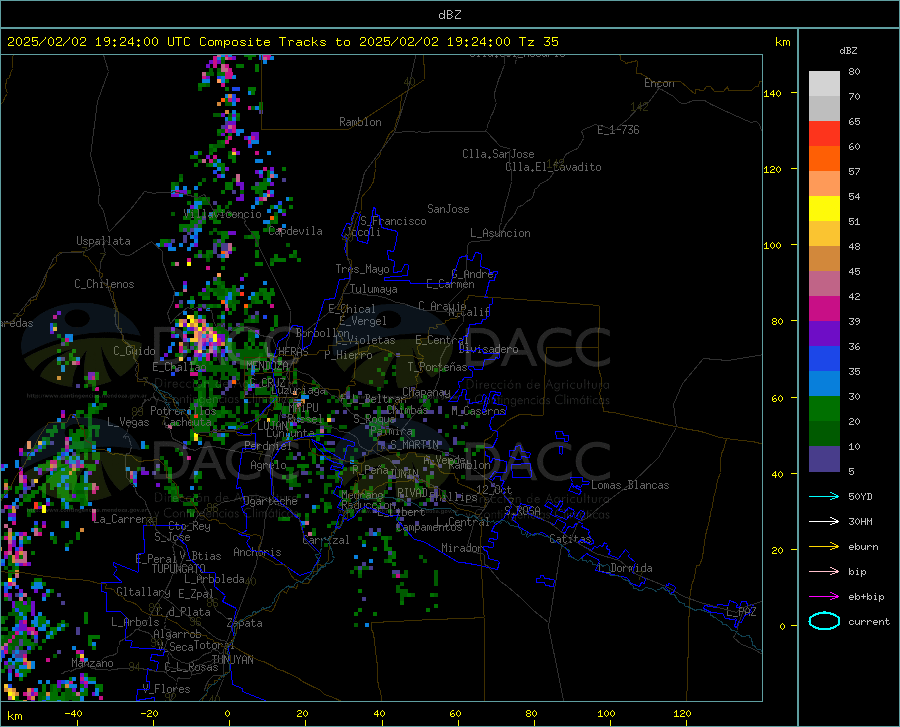
Task: Click the Catitas map label
Action: click(570, 539)
